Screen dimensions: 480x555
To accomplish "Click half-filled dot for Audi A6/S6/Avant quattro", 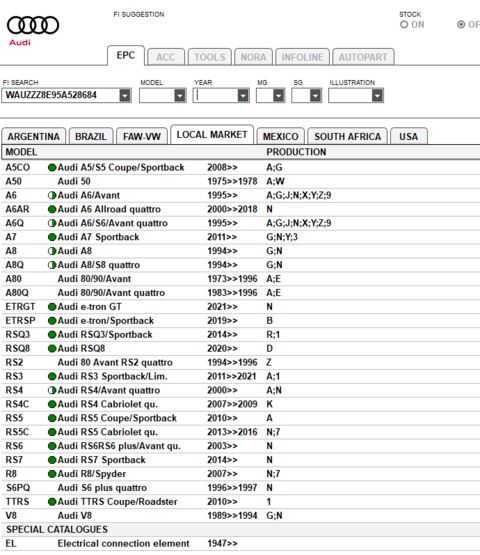I will 52,223.
